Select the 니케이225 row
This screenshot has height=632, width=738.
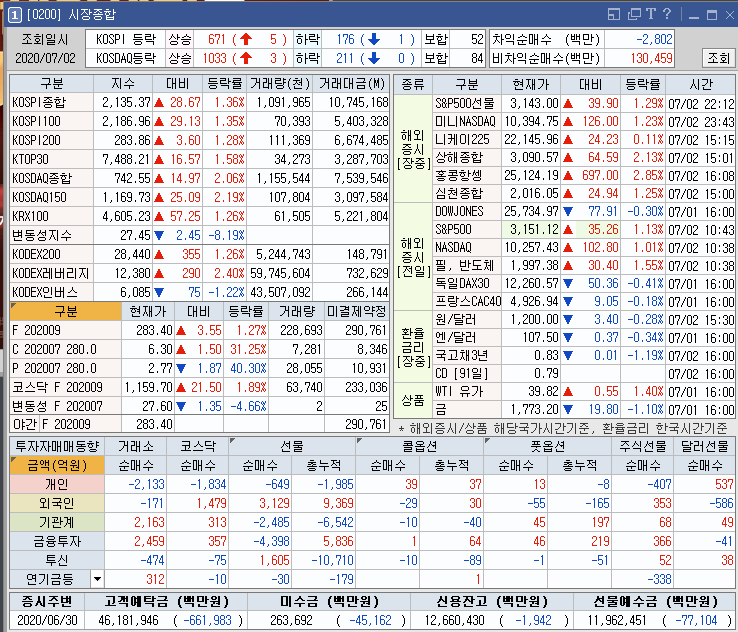(584, 139)
